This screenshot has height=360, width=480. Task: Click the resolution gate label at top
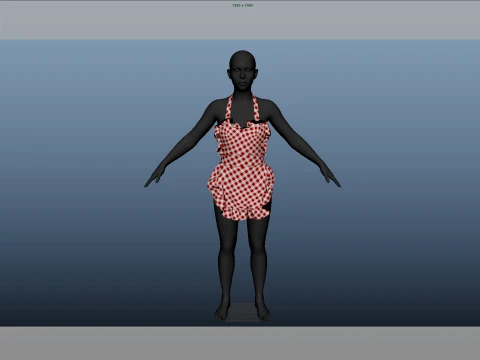pyautogui.click(x=242, y=5)
